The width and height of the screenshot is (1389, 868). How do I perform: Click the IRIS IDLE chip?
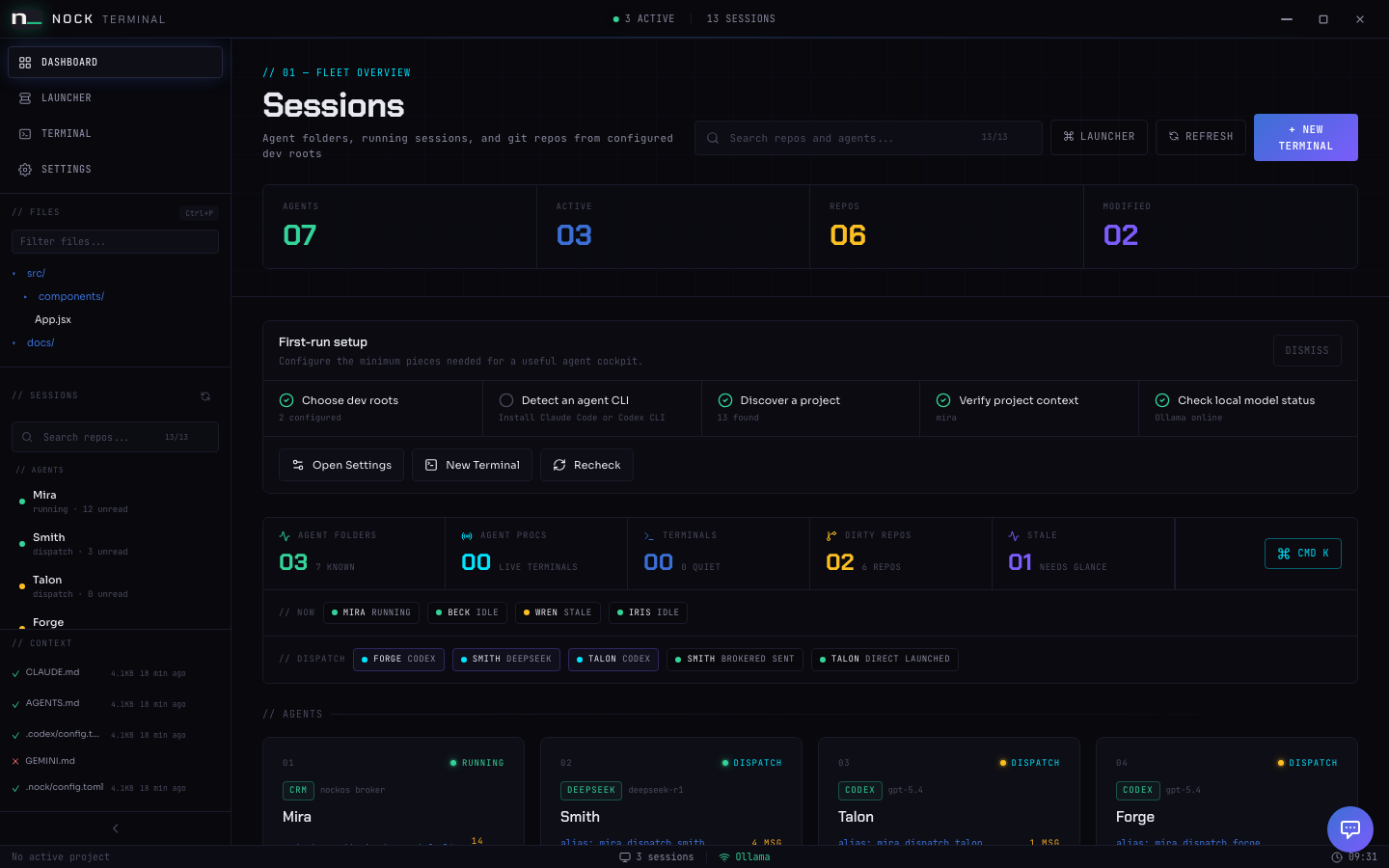tap(648, 612)
